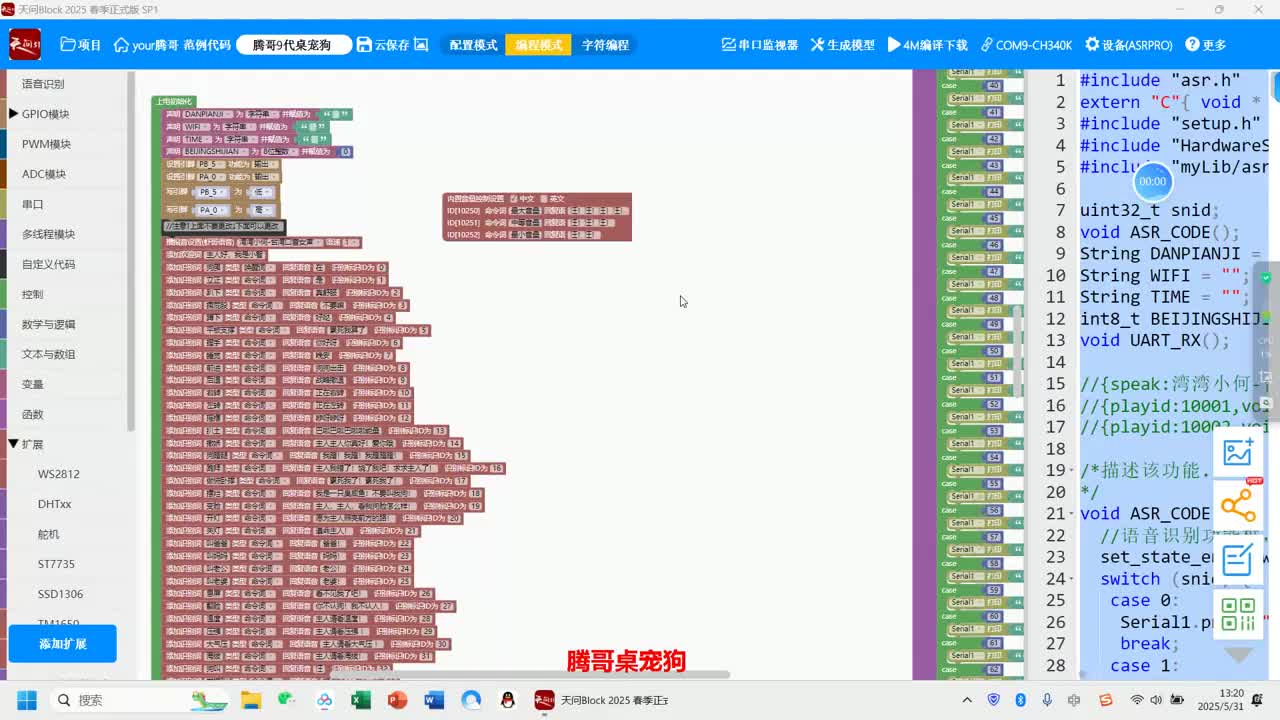The image size is (1280, 720).
Task: Click the 添加扩展 button
Action: (63, 644)
